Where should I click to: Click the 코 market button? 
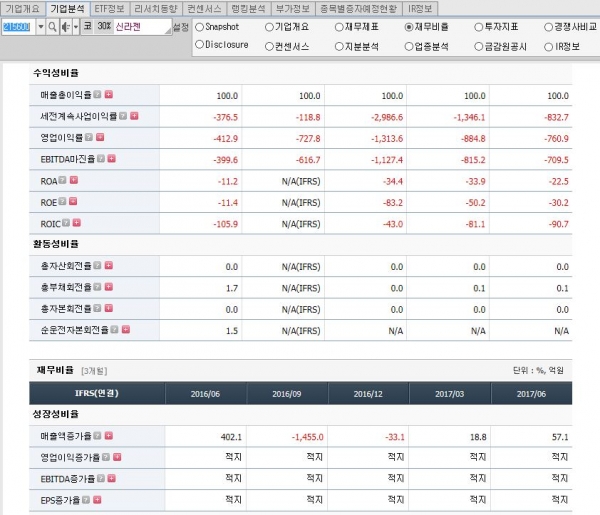point(88,26)
